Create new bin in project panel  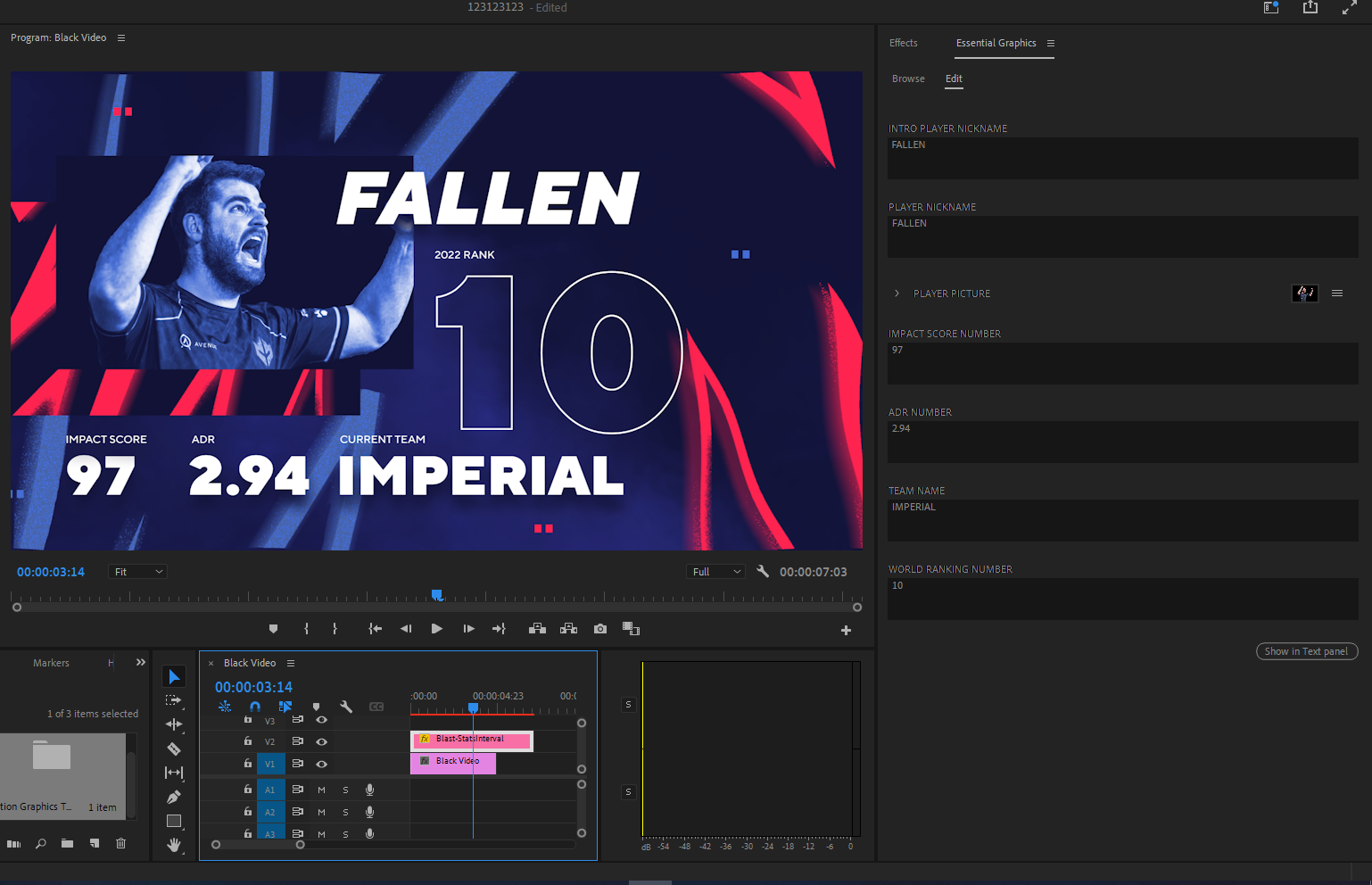(x=67, y=843)
